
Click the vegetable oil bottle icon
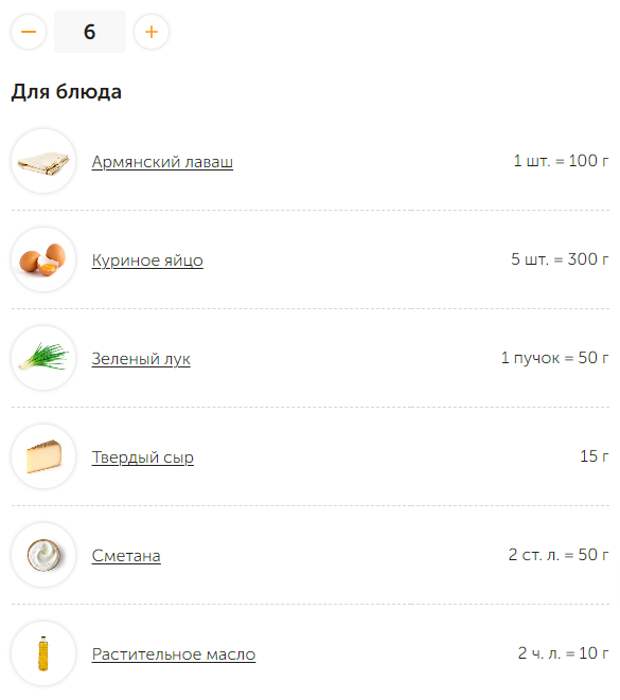click(44, 654)
